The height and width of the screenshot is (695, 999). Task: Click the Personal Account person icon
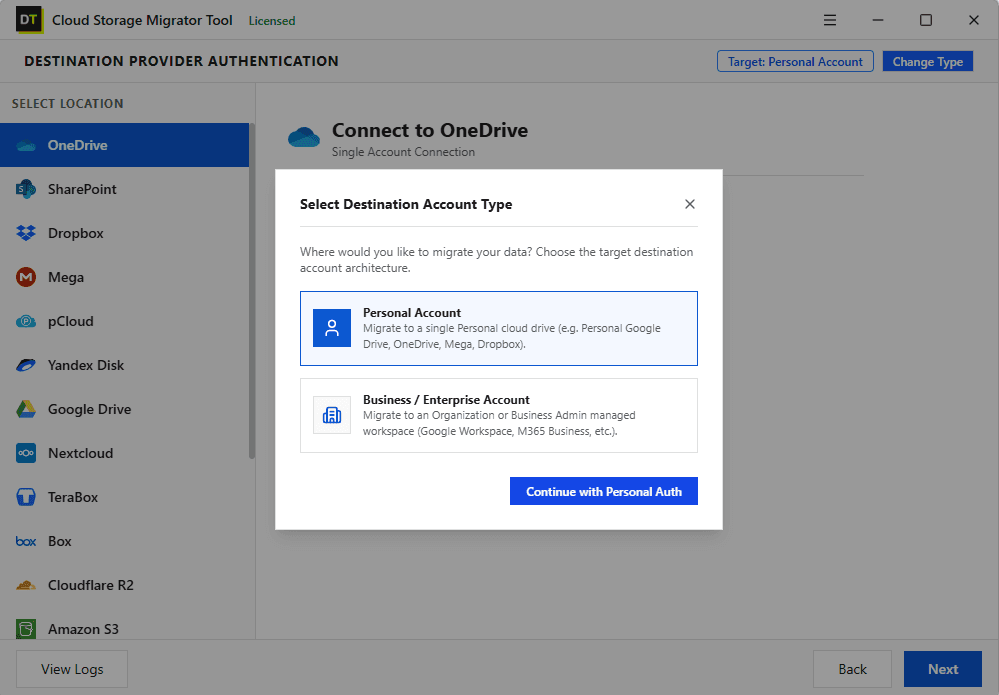[332, 328]
